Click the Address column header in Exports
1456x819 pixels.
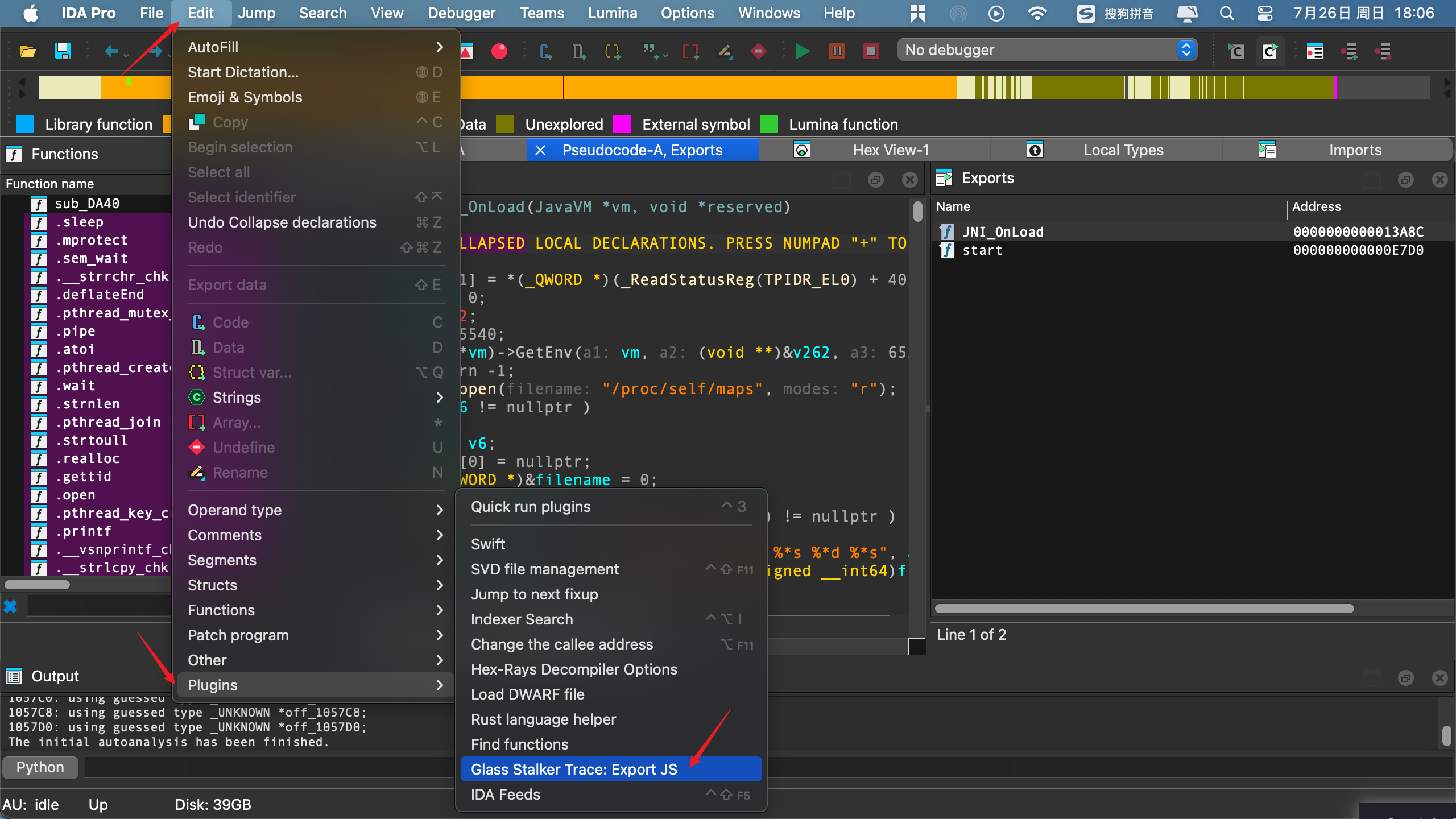1316,206
